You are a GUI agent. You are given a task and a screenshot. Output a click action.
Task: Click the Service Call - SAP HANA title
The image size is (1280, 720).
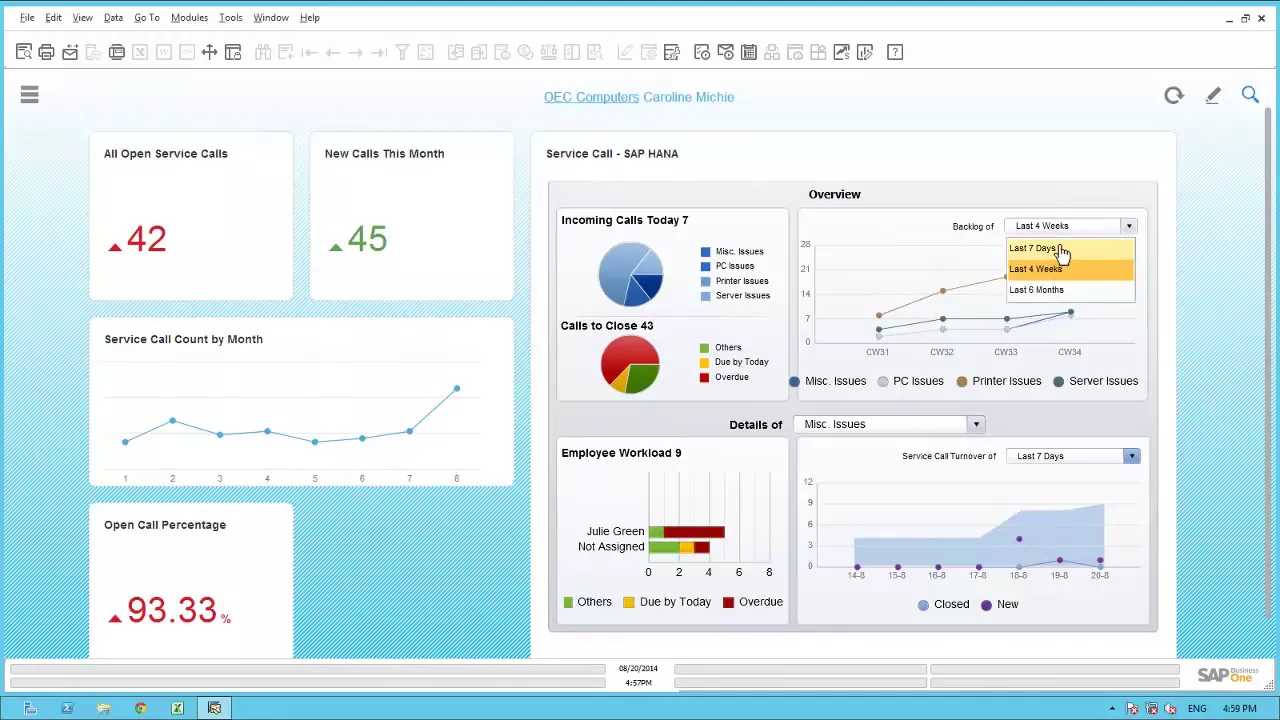coord(612,154)
